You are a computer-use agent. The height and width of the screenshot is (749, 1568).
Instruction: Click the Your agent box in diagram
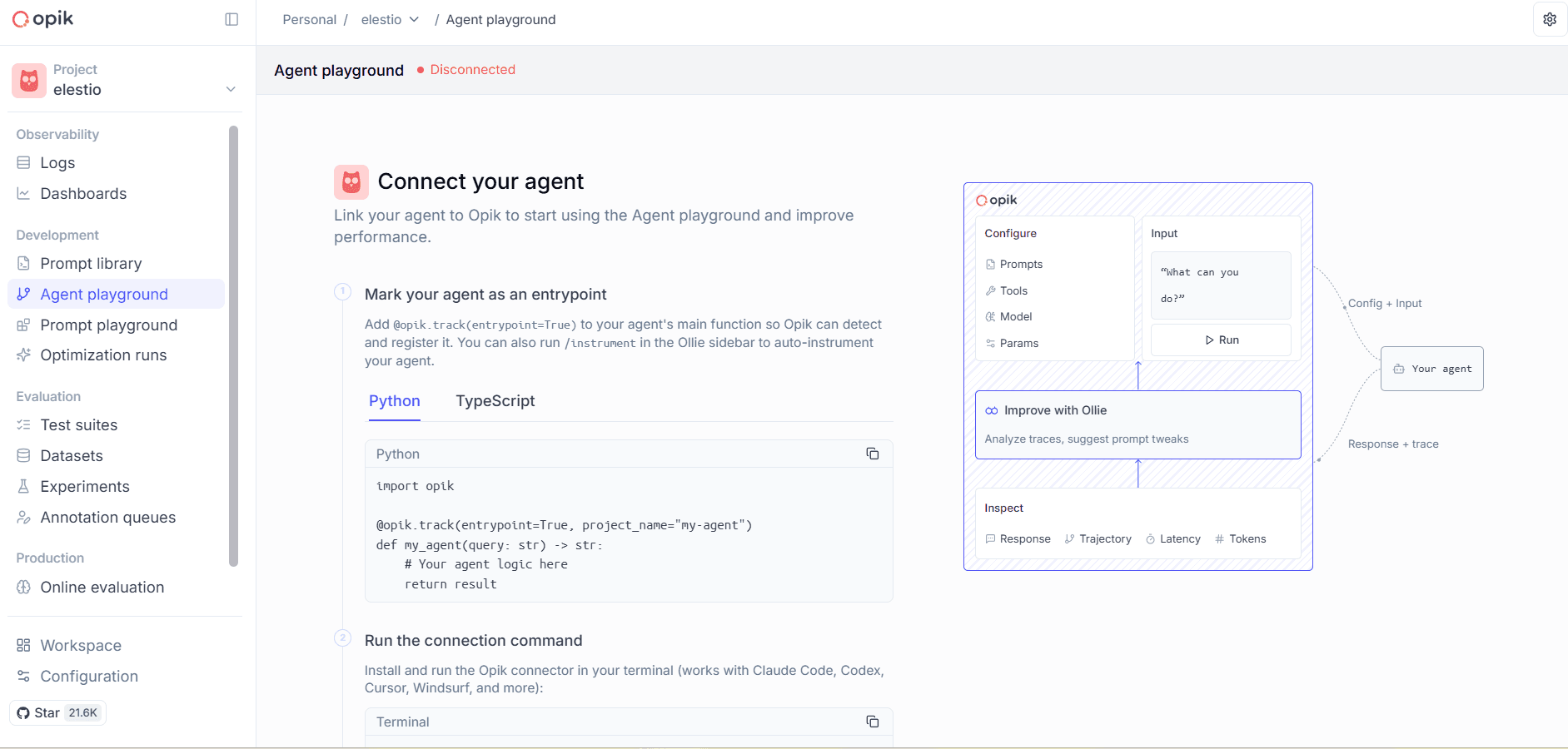coord(1431,369)
